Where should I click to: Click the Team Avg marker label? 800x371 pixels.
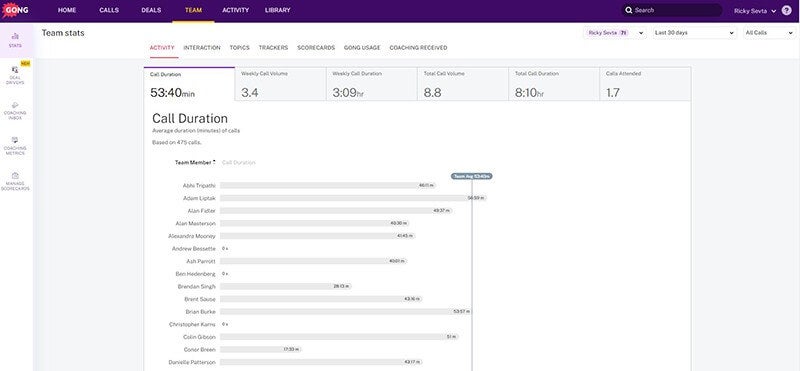pos(472,177)
